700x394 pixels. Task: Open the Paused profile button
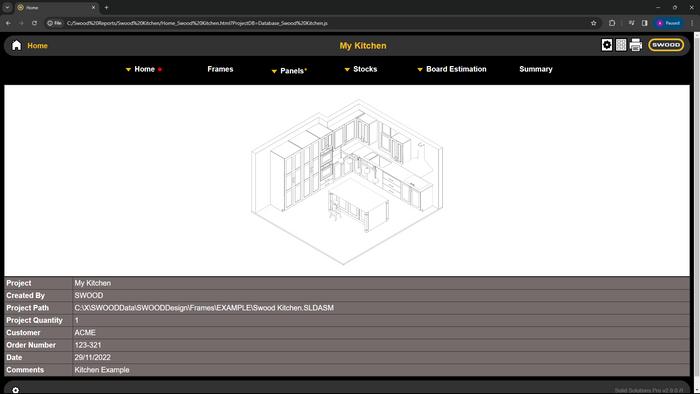click(668, 23)
